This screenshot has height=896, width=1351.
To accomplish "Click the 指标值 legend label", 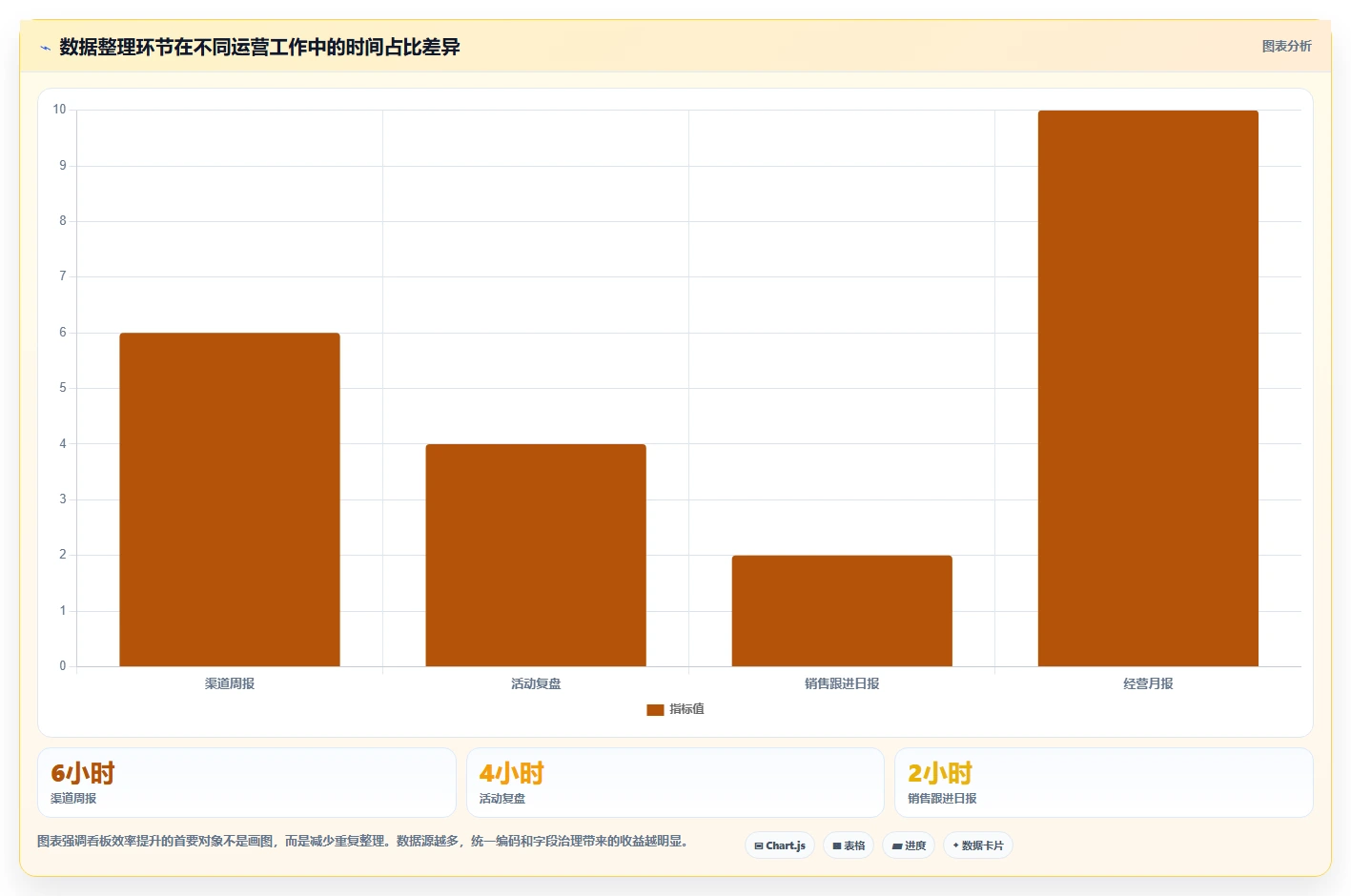I will tap(686, 709).
